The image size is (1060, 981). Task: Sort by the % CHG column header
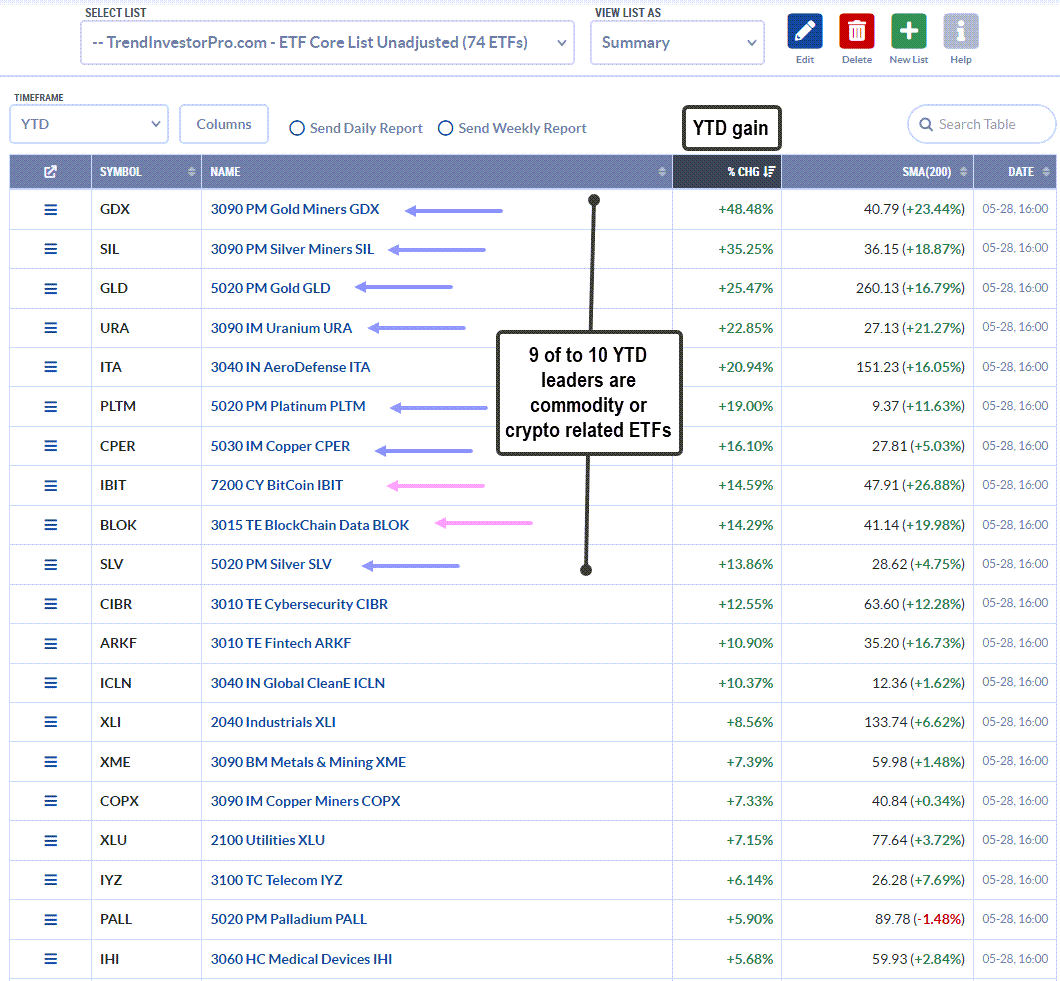click(x=727, y=172)
